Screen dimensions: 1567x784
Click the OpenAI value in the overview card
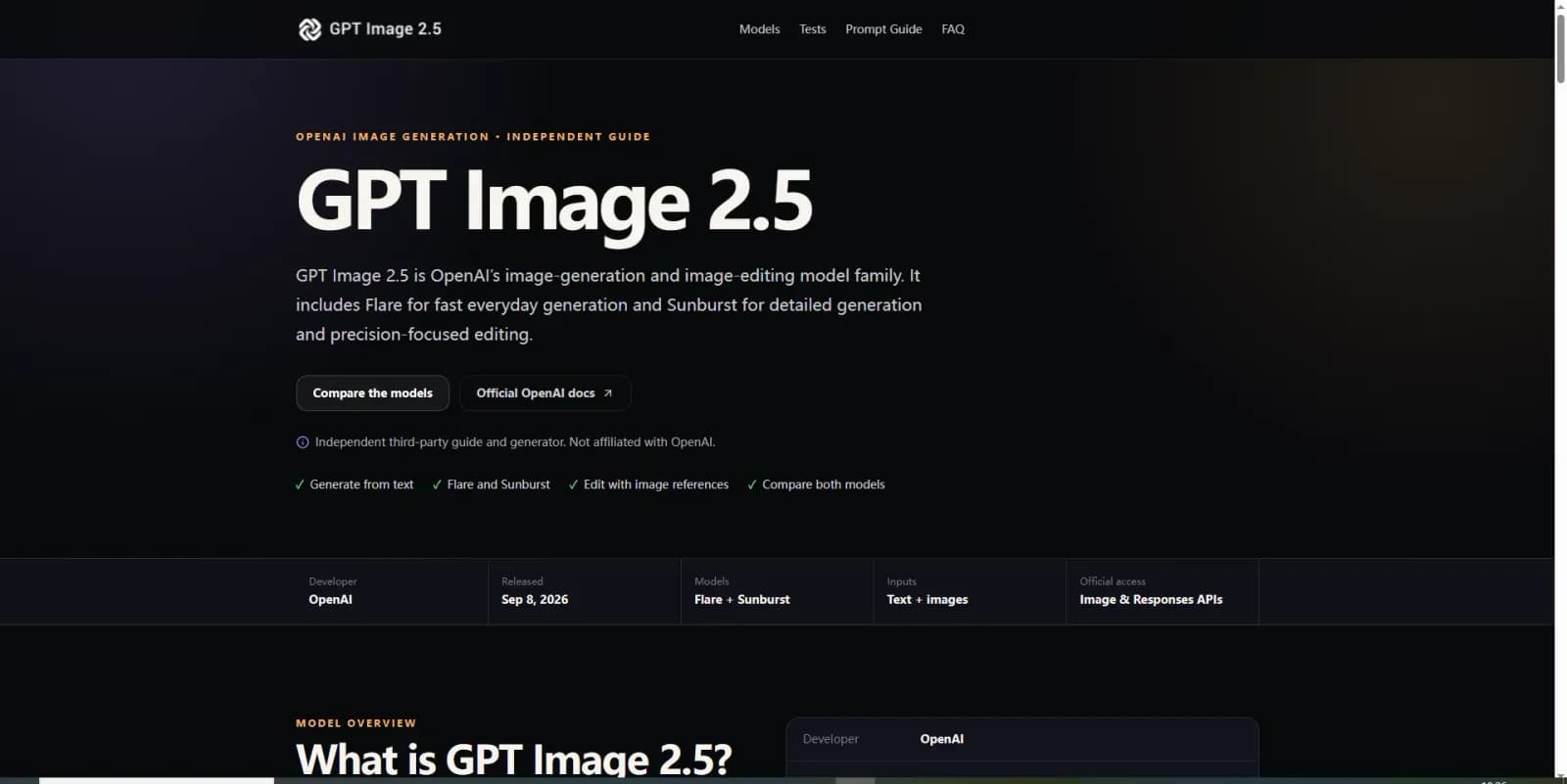942,739
